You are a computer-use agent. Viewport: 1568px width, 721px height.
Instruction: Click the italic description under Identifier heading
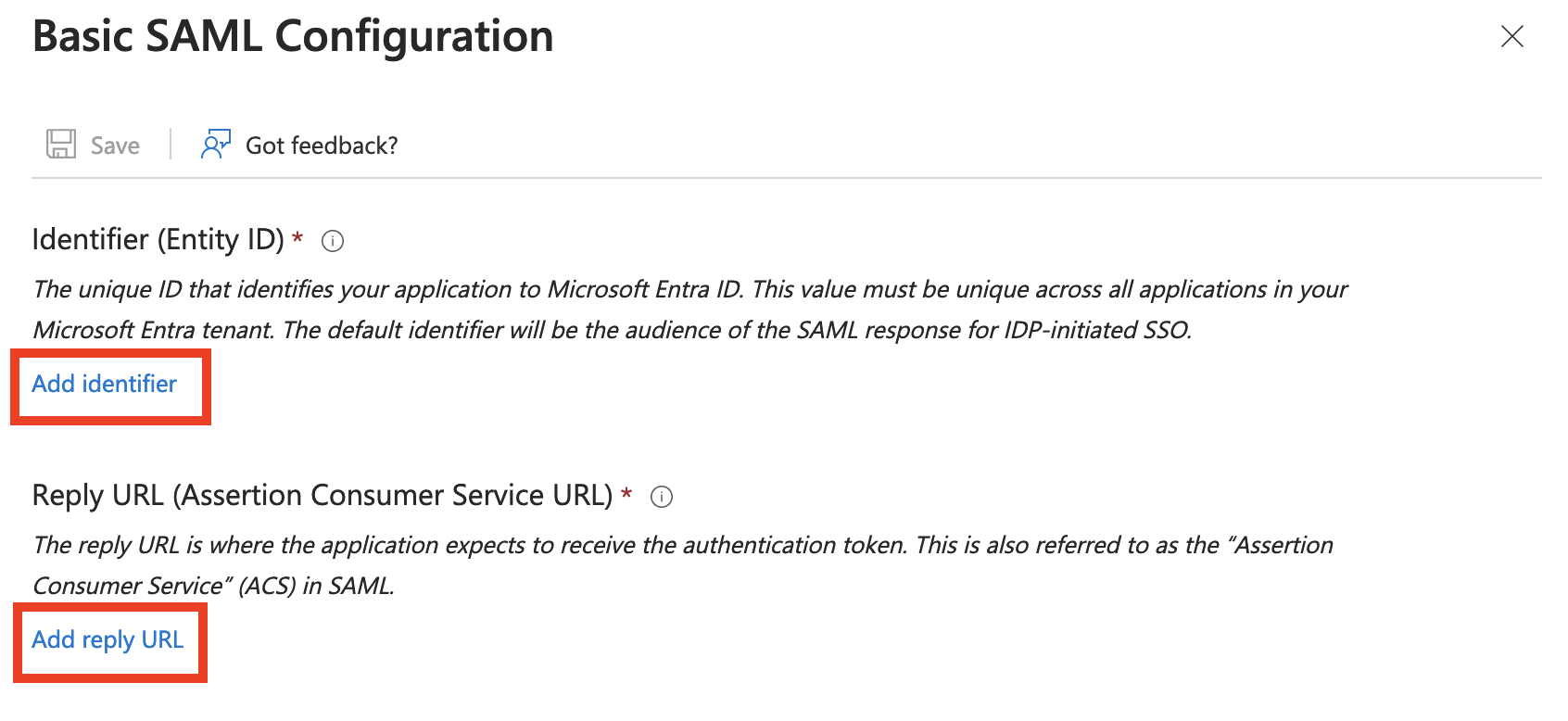pyautogui.click(x=690, y=310)
